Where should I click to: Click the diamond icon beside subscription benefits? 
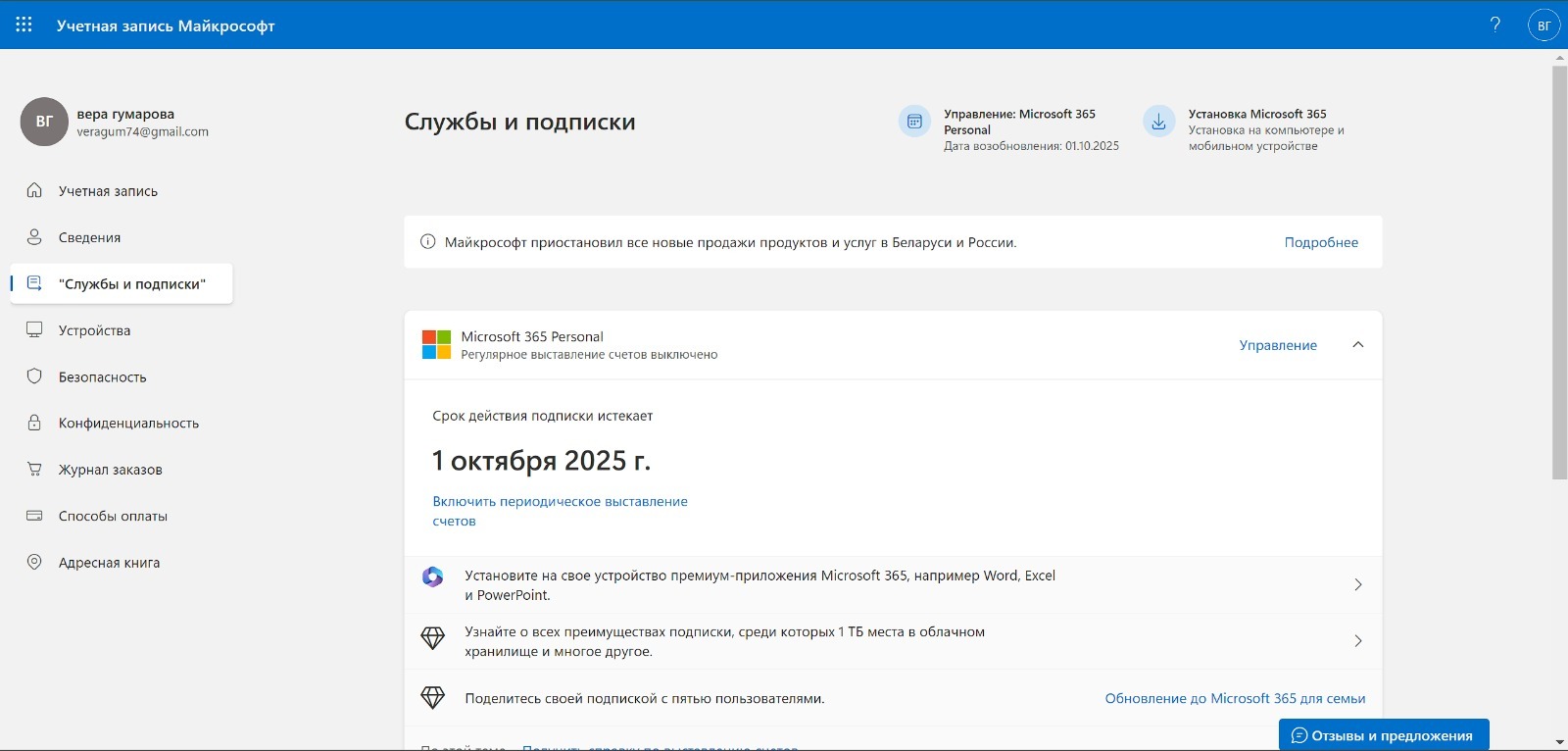point(432,639)
